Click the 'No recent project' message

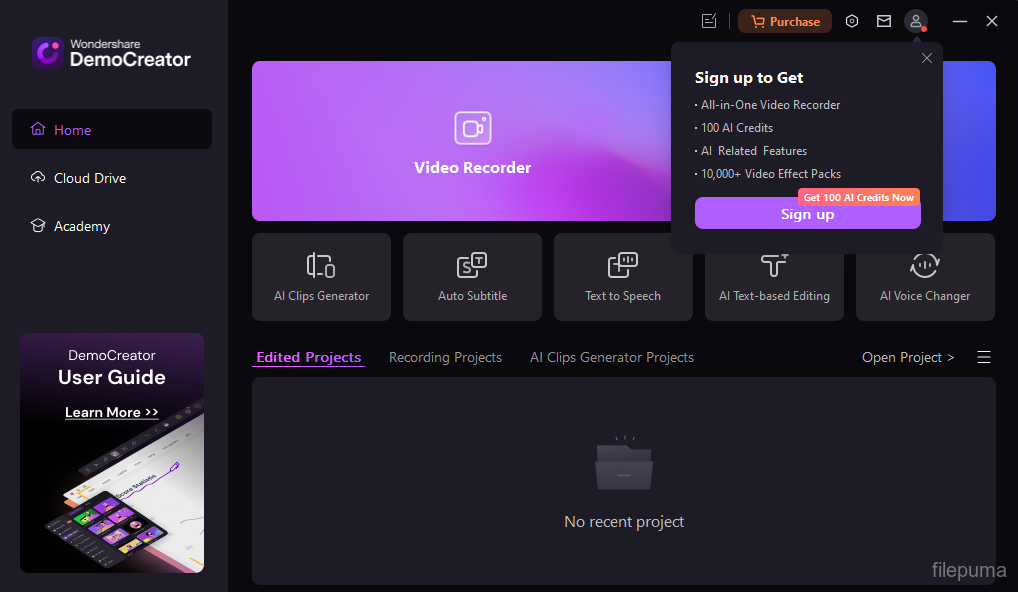[x=624, y=521]
